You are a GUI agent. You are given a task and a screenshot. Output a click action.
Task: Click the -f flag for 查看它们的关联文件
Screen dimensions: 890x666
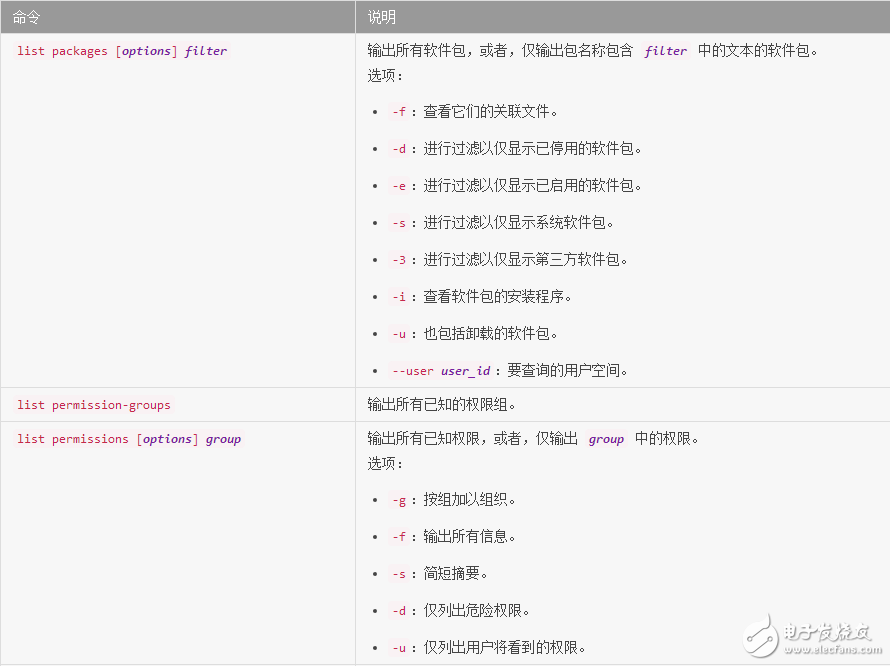coord(399,112)
